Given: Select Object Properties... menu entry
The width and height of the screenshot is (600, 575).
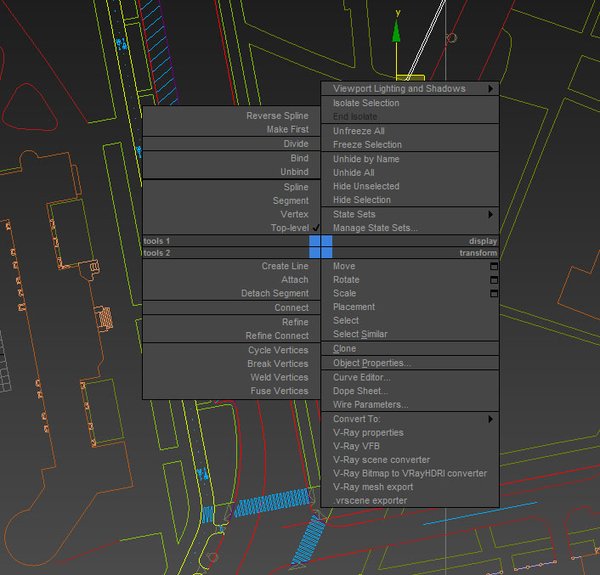Looking at the screenshot, I should (372, 363).
